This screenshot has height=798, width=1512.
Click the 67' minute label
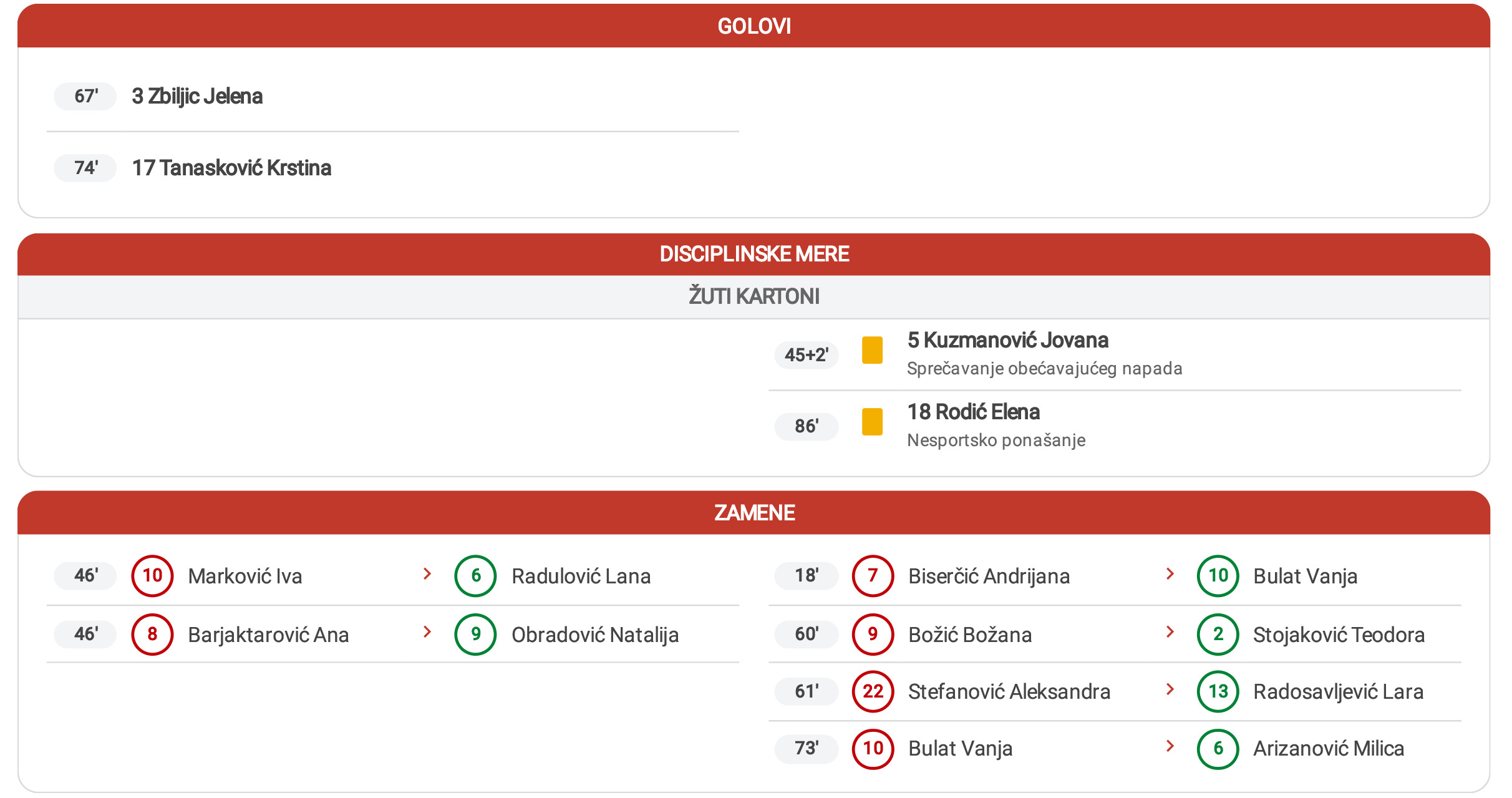pyautogui.click(x=85, y=96)
